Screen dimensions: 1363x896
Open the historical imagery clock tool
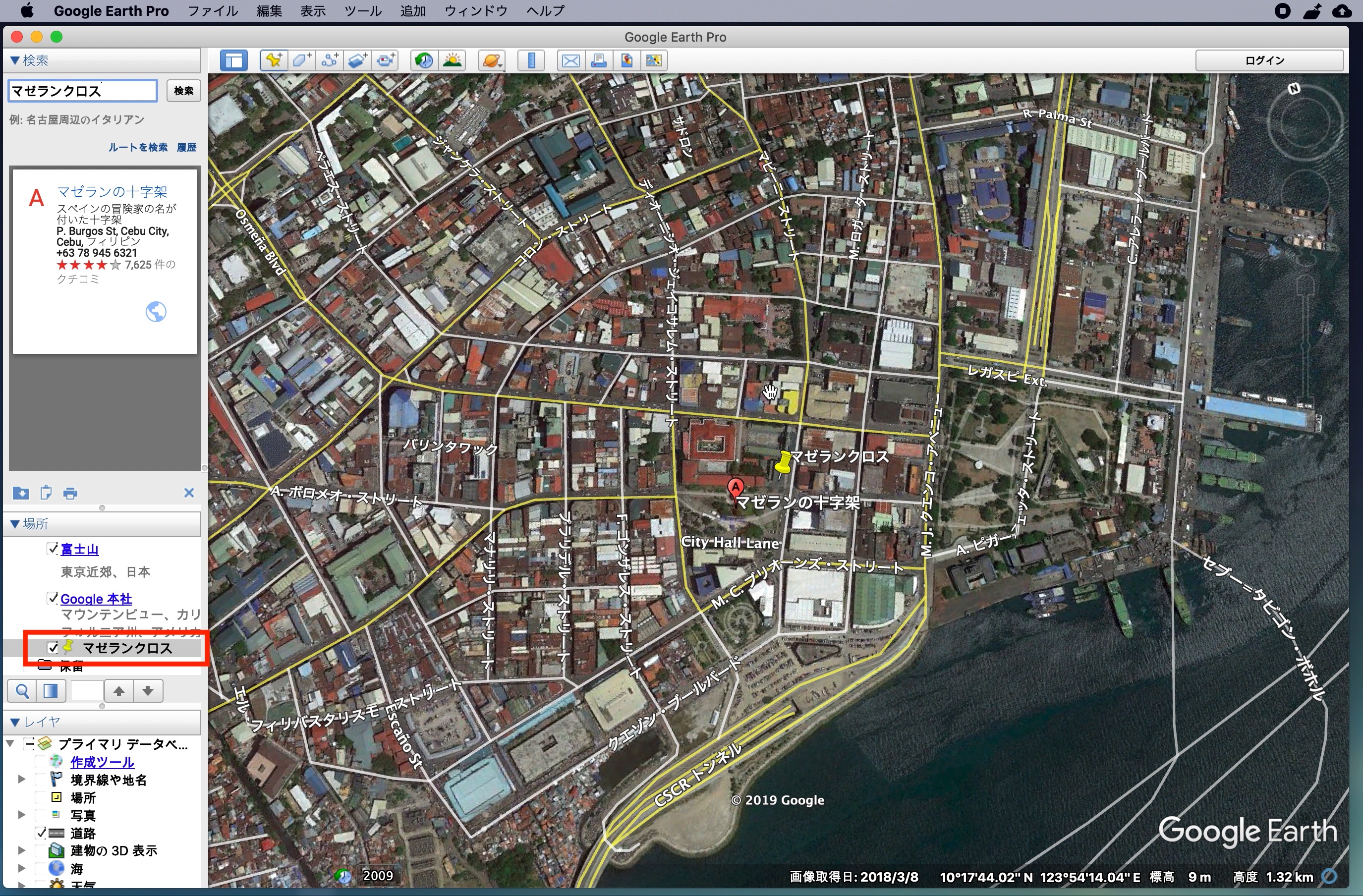[x=424, y=60]
